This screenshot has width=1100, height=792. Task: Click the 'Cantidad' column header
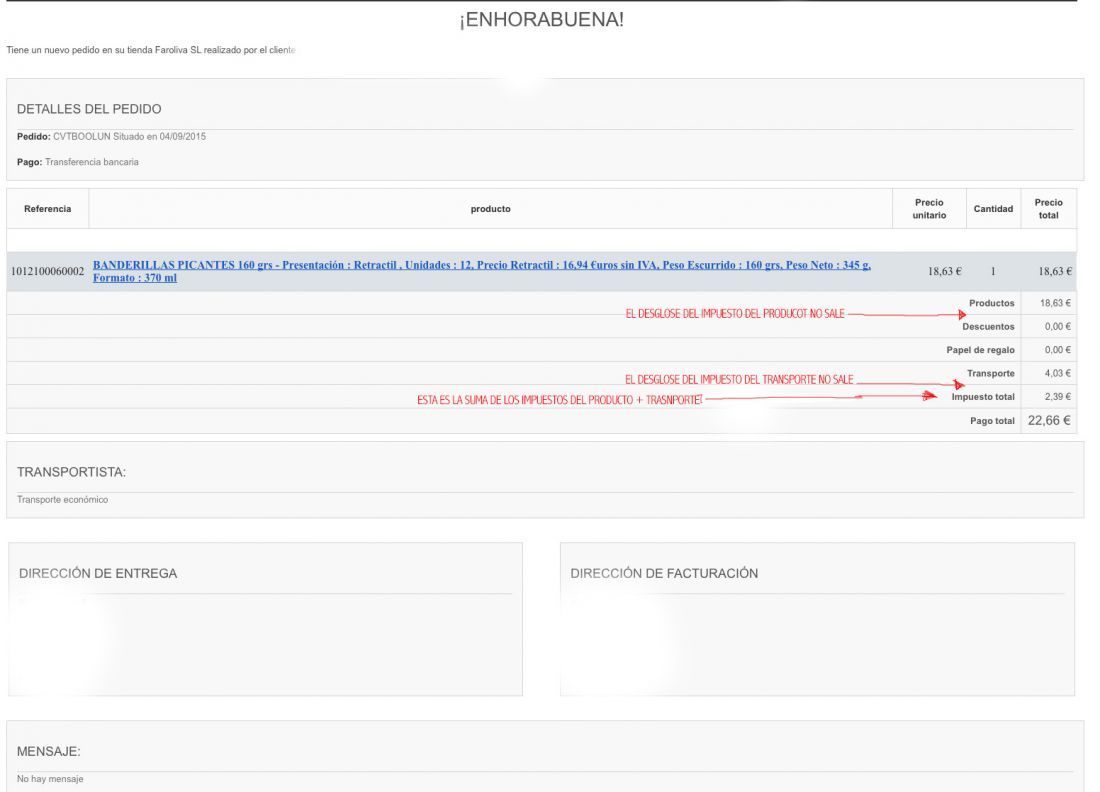tap(993, 209)
